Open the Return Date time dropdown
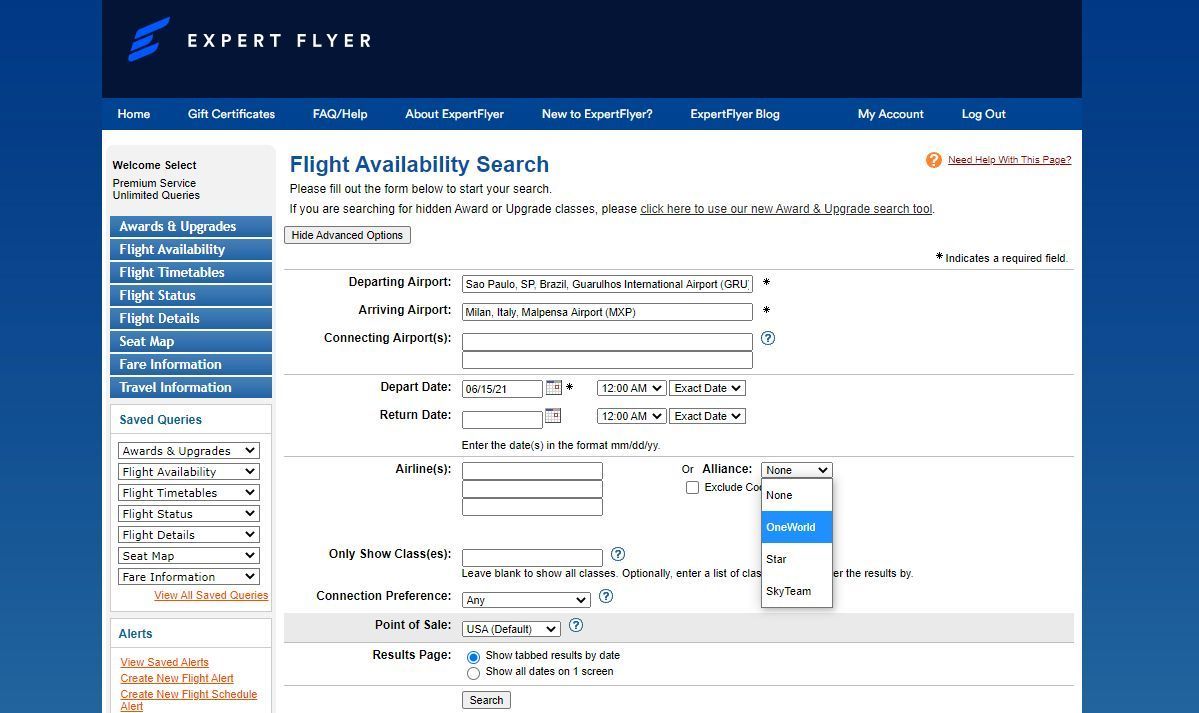The image size is (1199, 713). click(x=632, y=416)
